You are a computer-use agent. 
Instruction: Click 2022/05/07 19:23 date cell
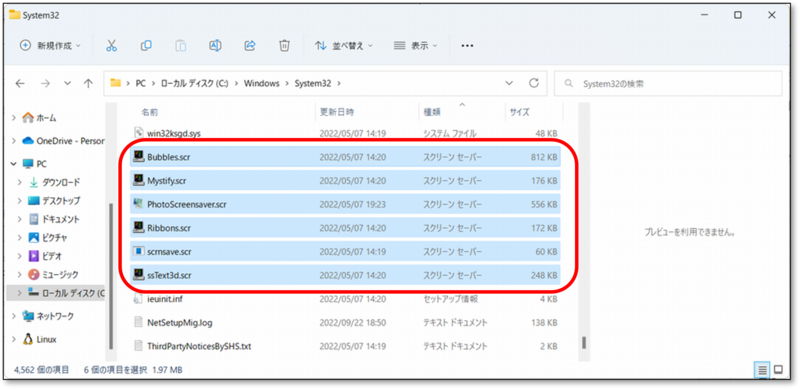tap(353, 204)
